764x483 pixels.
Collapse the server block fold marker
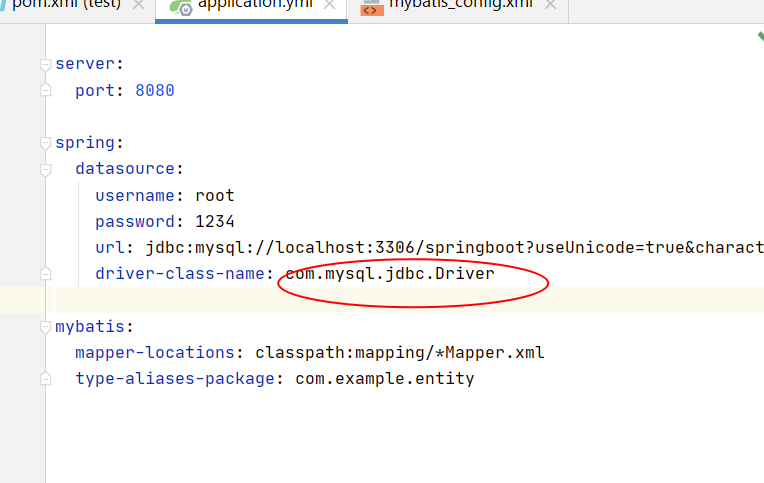(x=45, y=64)
